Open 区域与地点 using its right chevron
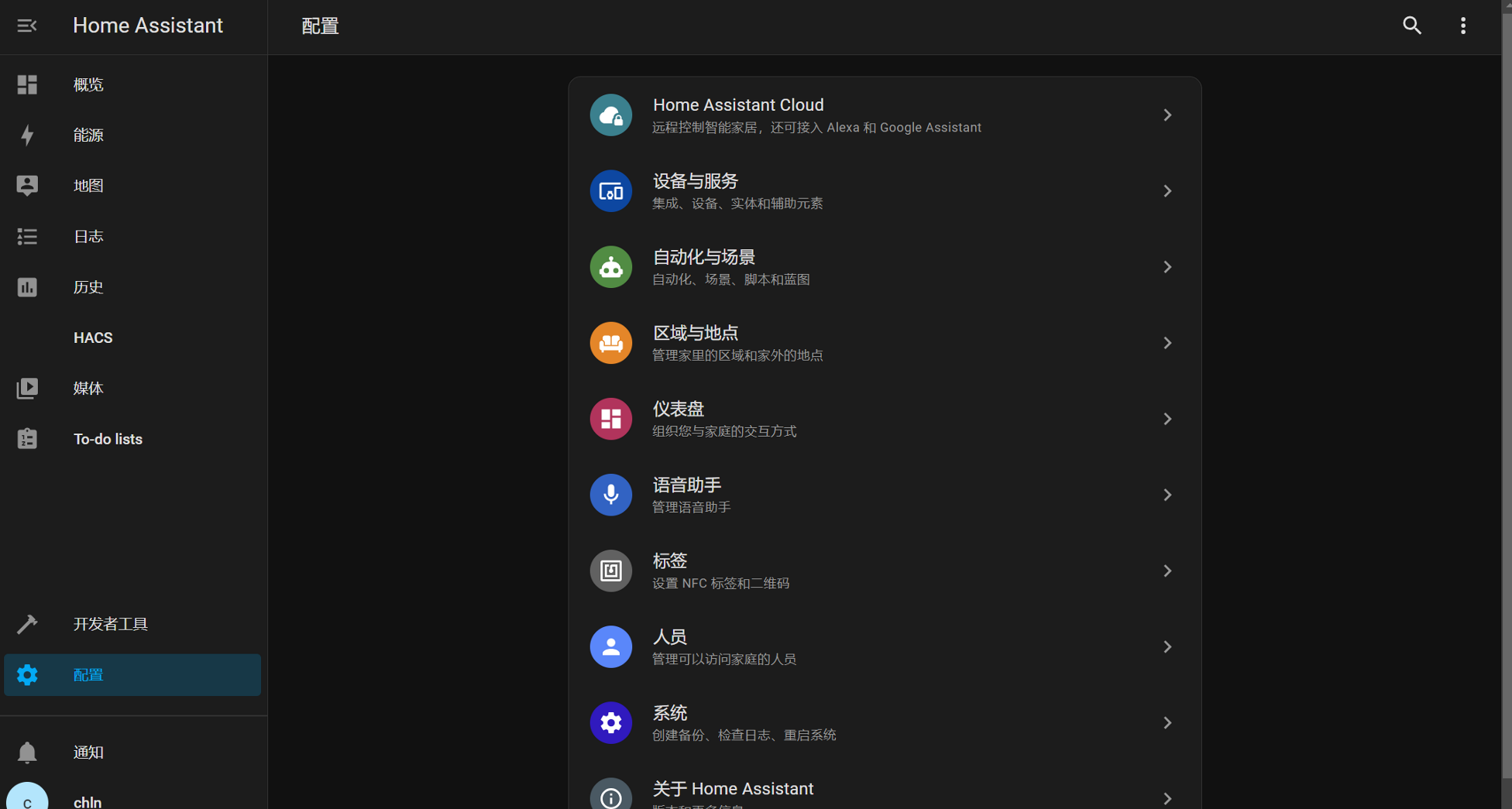 point(1167,343)
